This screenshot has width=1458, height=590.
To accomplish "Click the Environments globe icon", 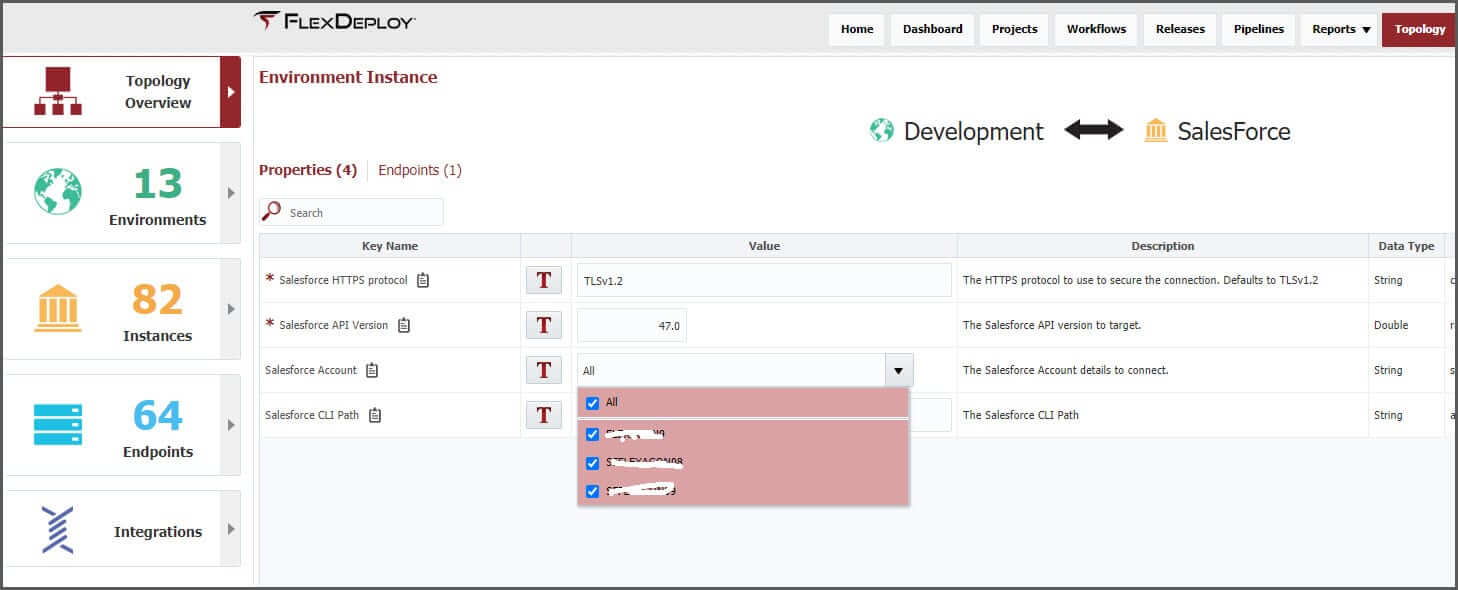I will (x=58, y=191).
